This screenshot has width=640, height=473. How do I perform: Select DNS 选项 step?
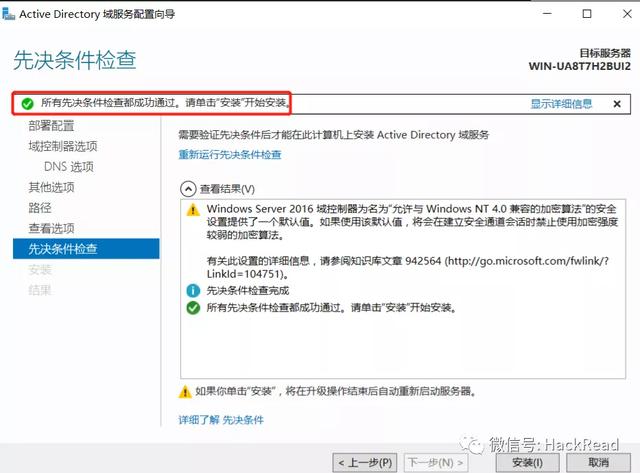69,167
